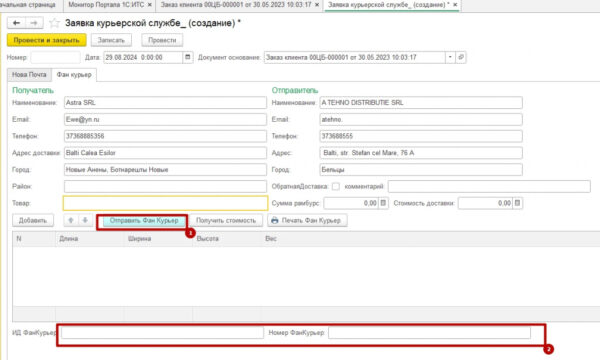Click the Получить стоимость button
The width and height of the screenshot is (600, 360).
click(x=226, y=220)
